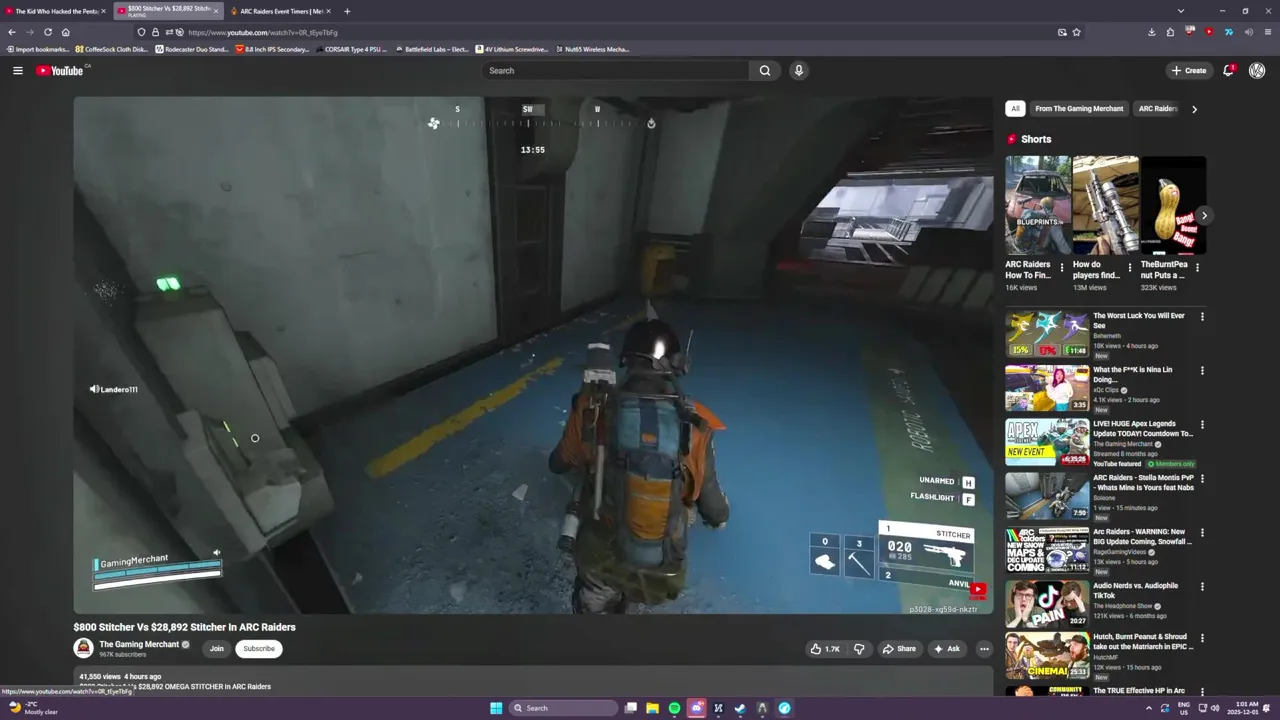Subscribe to The Gaming Merchant
Screen dimensions: 1280x720
pyautogui.click(x=259, y=649)
